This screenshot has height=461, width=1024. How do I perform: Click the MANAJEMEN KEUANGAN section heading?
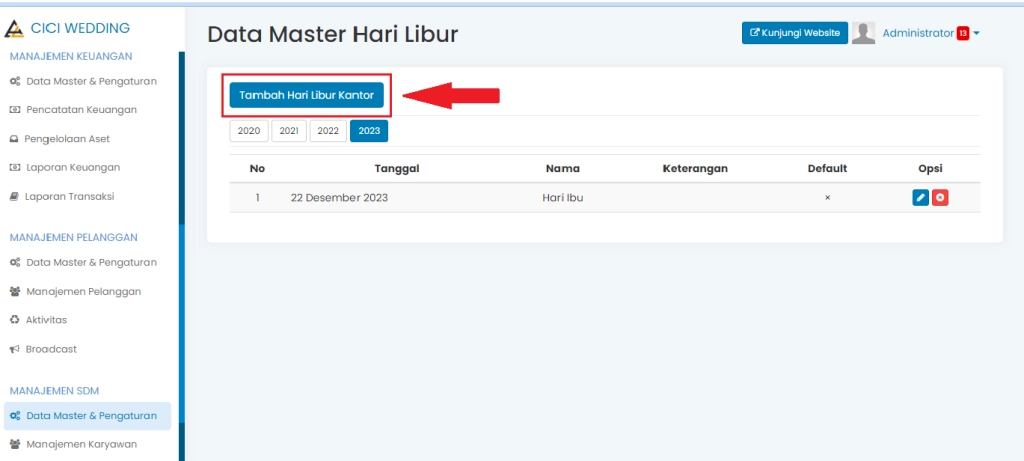(71, 57)
